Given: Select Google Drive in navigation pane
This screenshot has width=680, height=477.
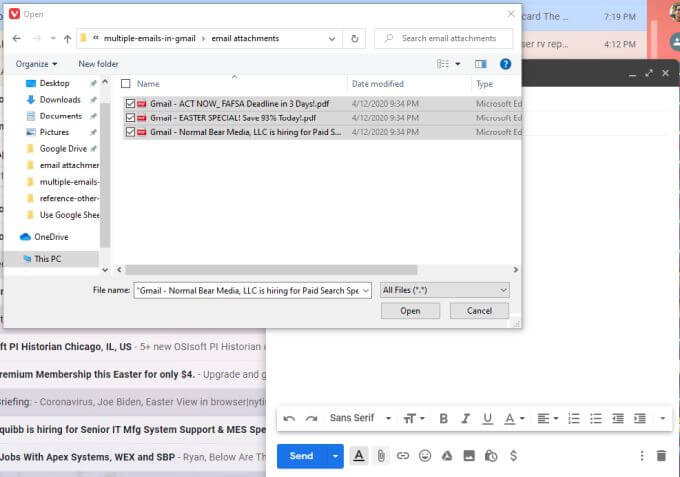Looking at the screenshot, I should pos(63,149).
